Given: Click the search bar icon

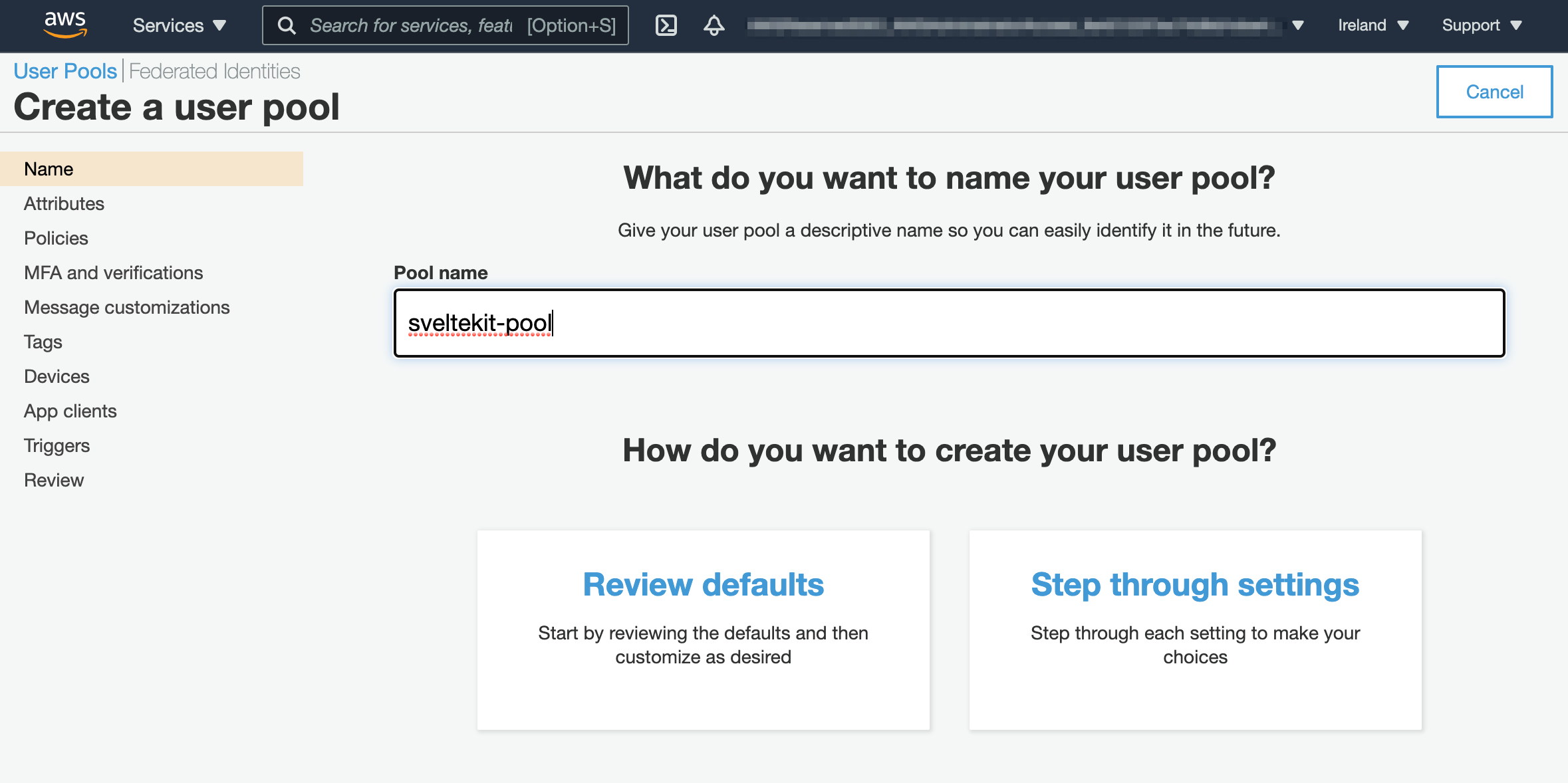Looking at the screenshot, I should tap(288, 25).
